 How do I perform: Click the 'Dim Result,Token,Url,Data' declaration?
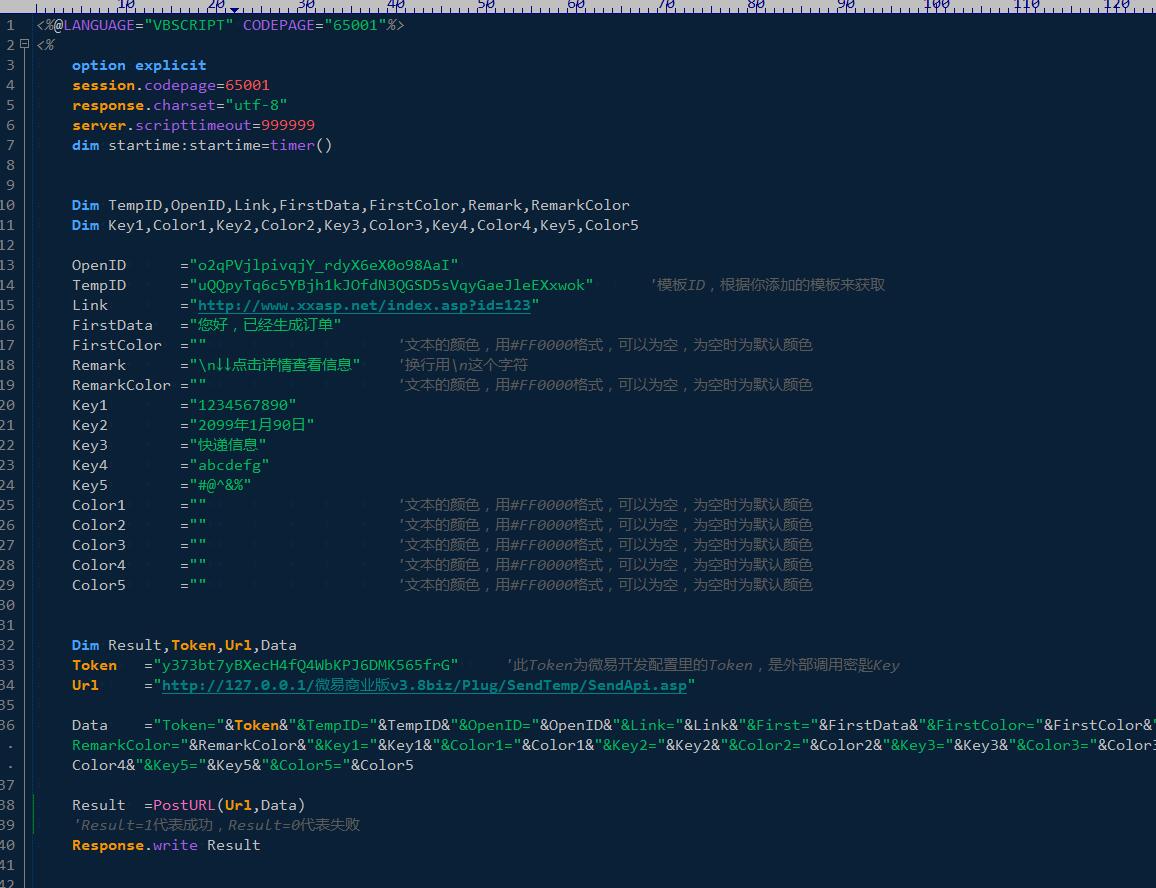[184, 645]
